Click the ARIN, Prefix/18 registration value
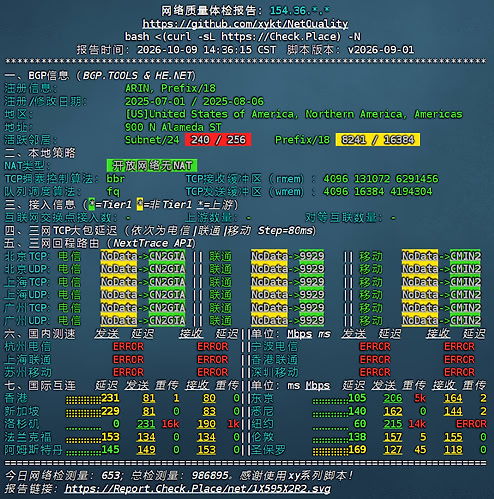The height and width of the screenshot is (499, 494). tap(170, 88)
